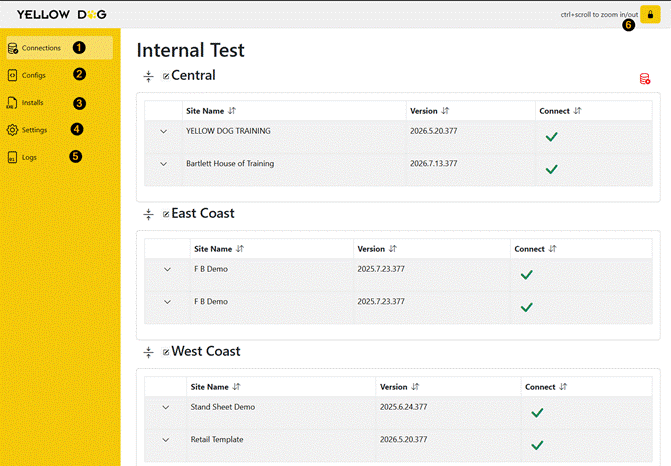671x466 pixels.
Task: Sort Central table by Version
Action: click(445, 111)
